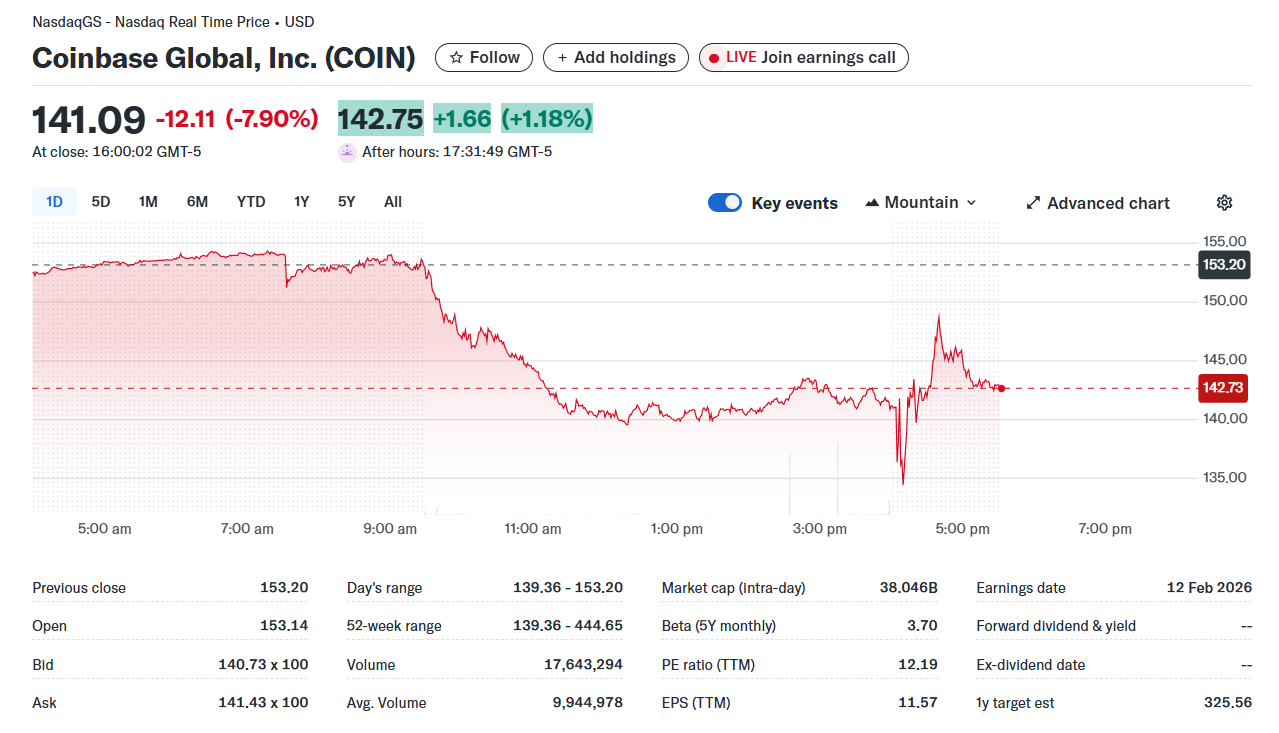This screenshot has width=1279, height=733.
Task: Click the 7:00 pm x-axis label
Action: click(1105, 529)
